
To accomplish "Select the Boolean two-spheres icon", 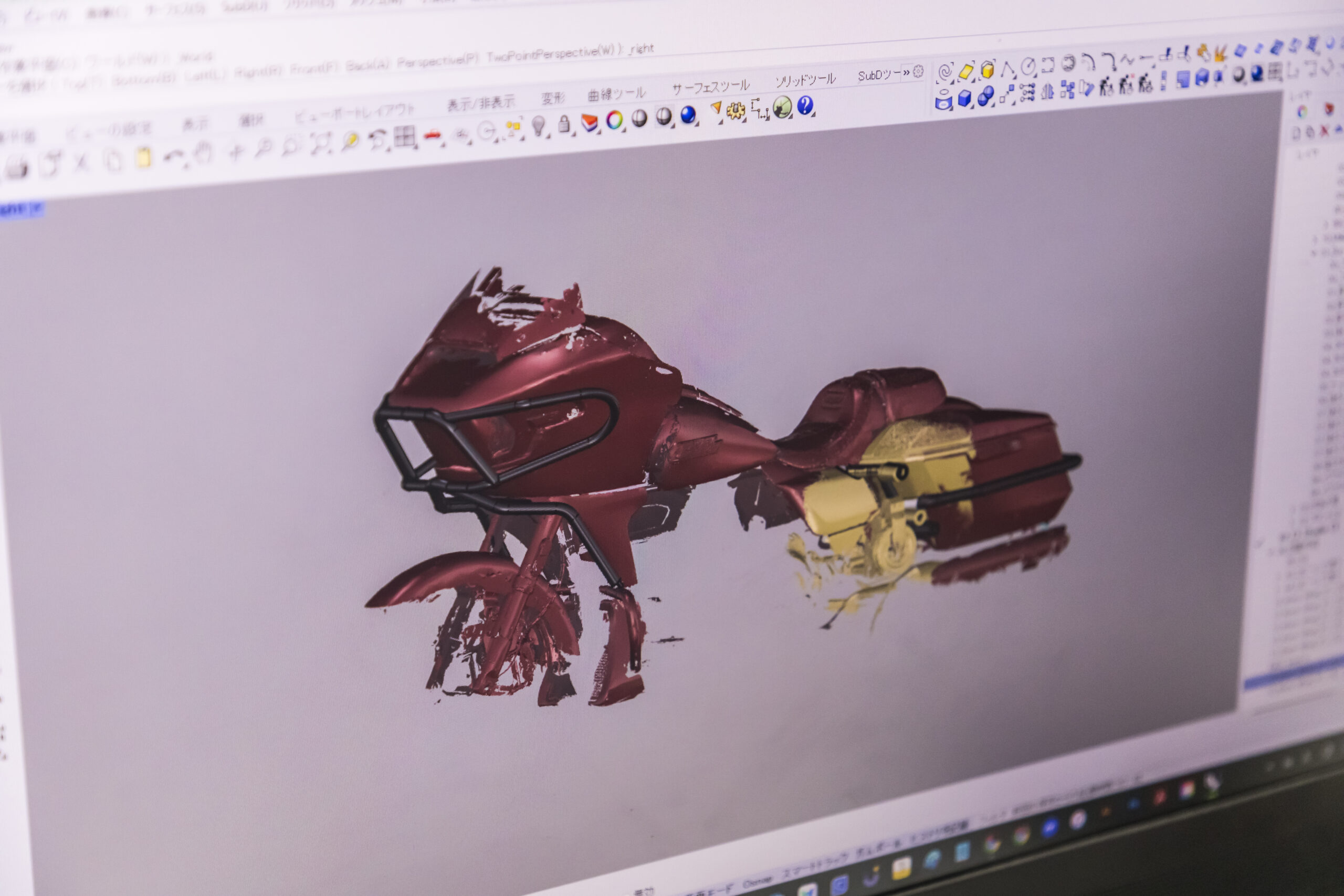I will (985, 97).
